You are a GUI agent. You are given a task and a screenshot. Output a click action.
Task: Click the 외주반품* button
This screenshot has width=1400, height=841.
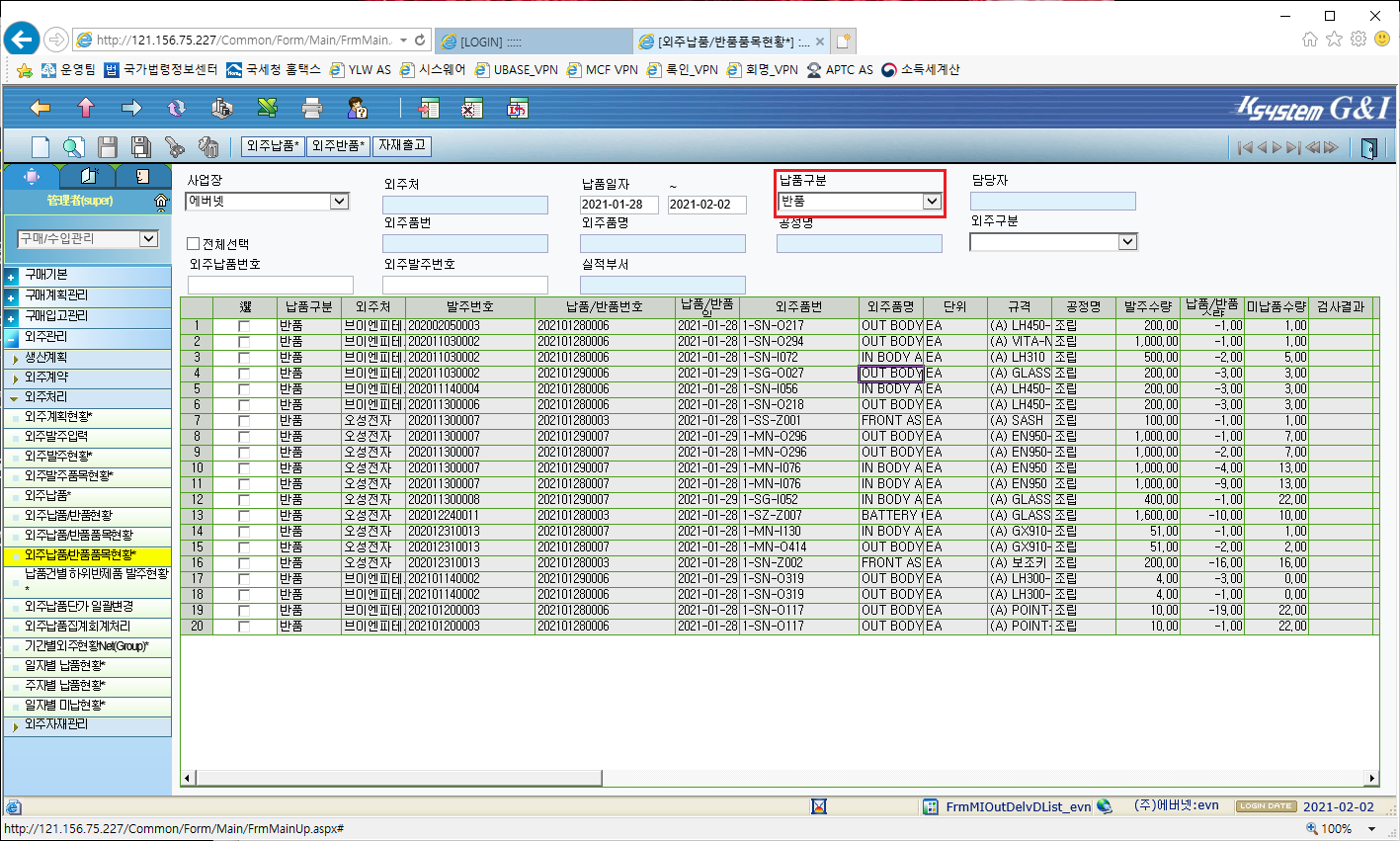pos(338,146)
